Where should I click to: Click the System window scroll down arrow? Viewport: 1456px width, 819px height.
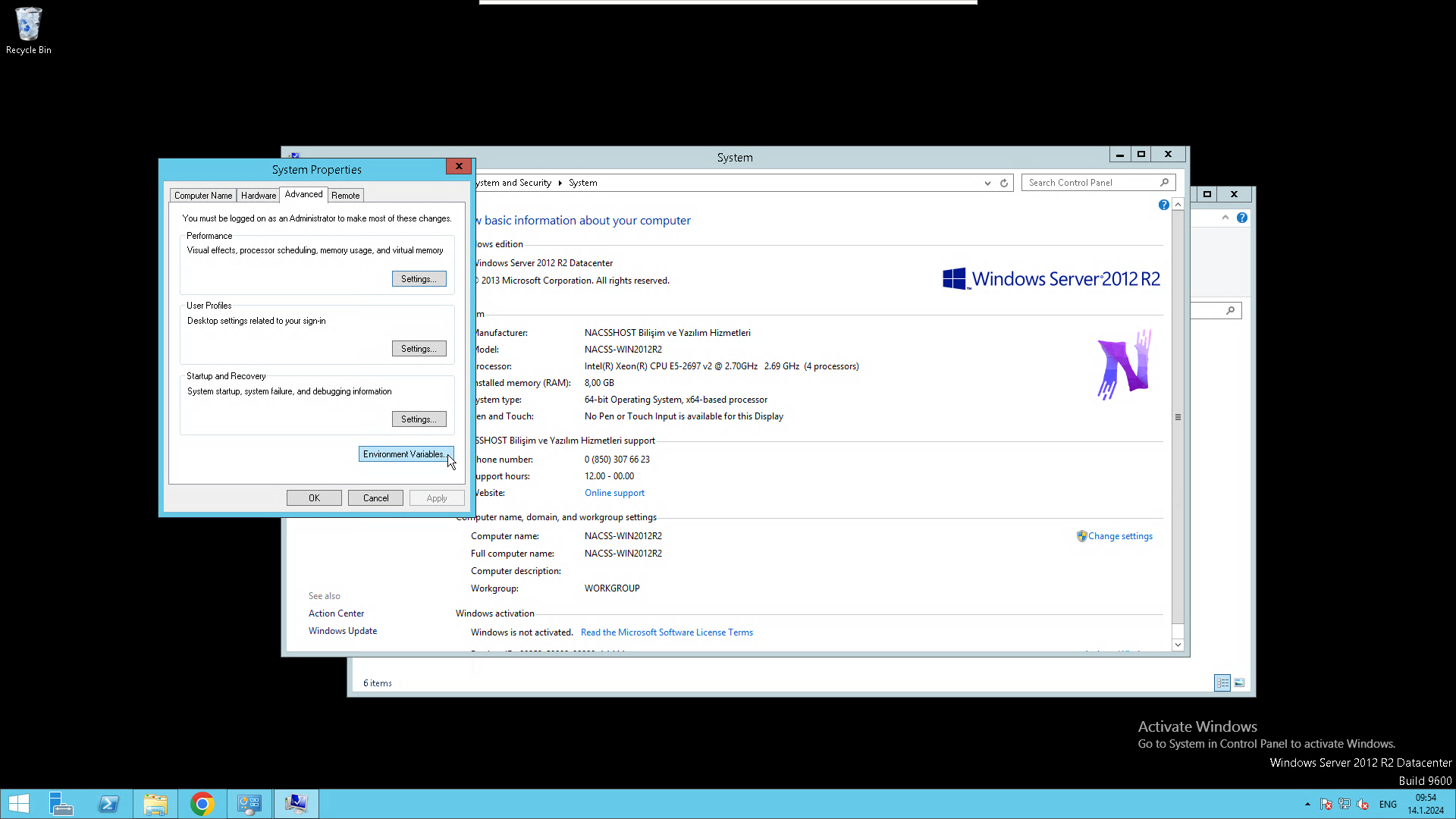1178,645
